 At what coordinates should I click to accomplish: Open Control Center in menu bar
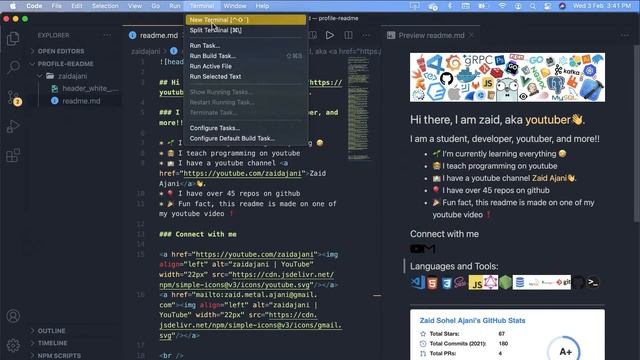tap(547, 6)
